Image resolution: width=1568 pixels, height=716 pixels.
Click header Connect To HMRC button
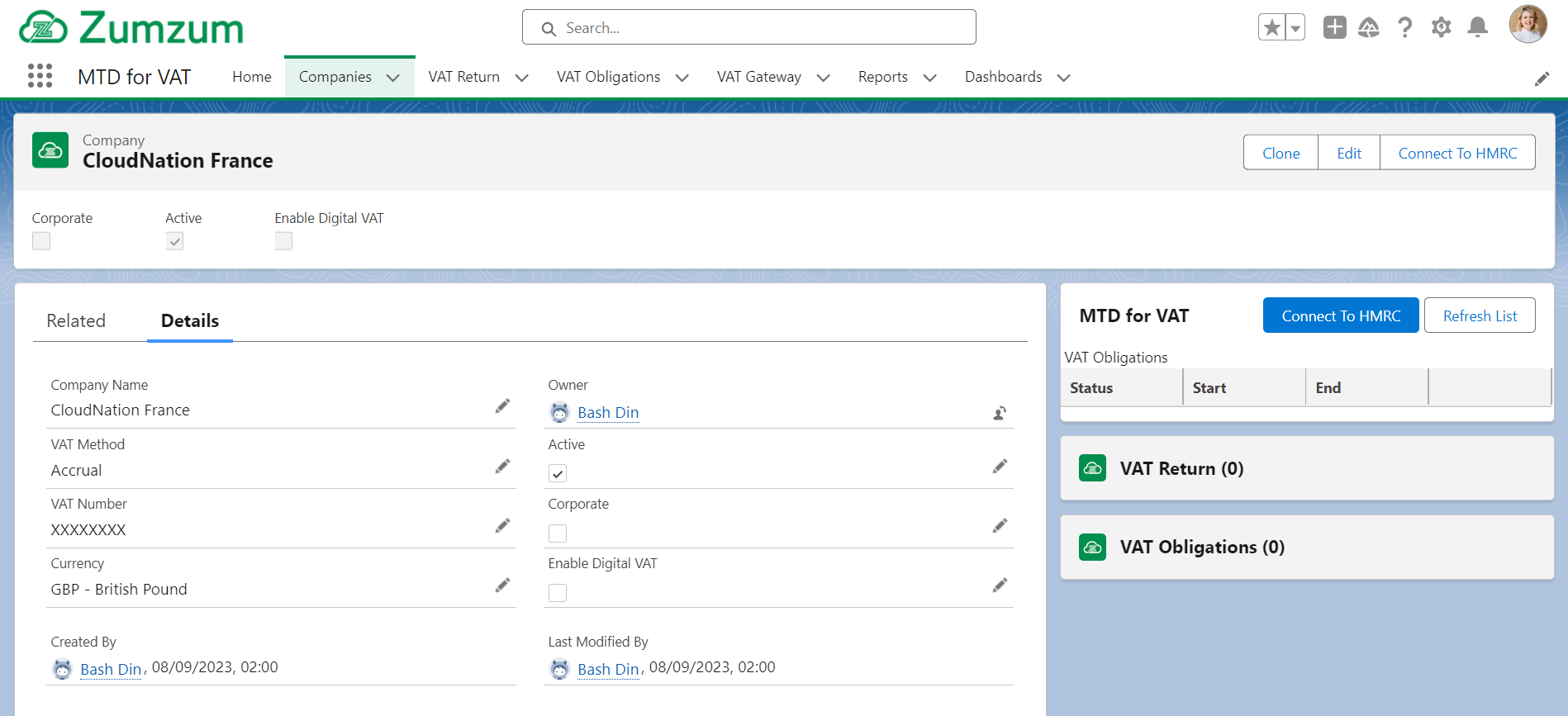coord(1458,153)
